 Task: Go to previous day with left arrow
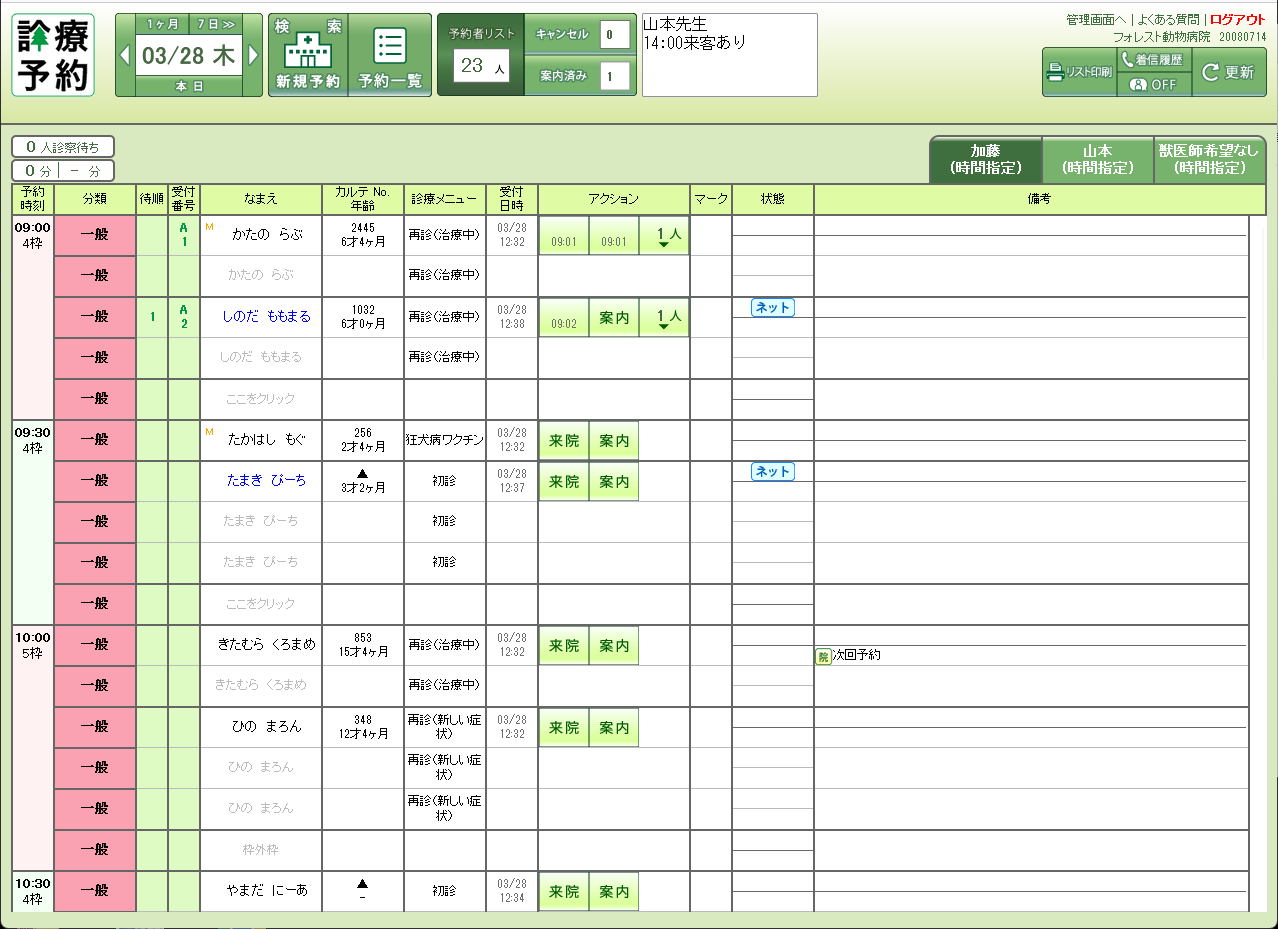click(125, 56)
